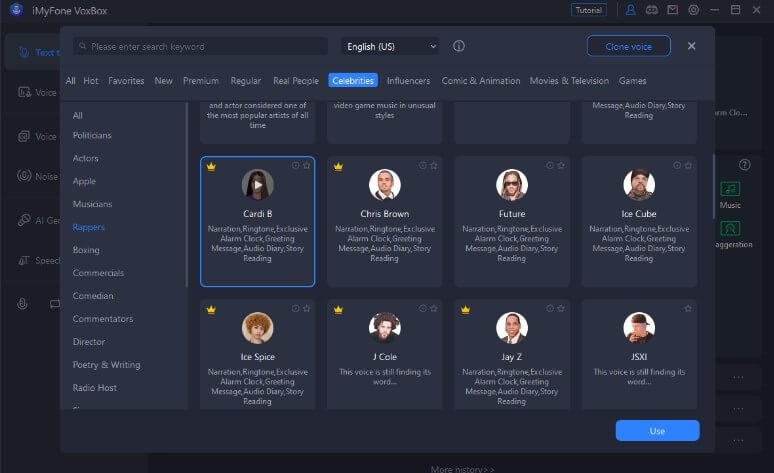
Task: Click the premium crown on Jay Z card
Action: pyautogui.click(x=465, y=310)
